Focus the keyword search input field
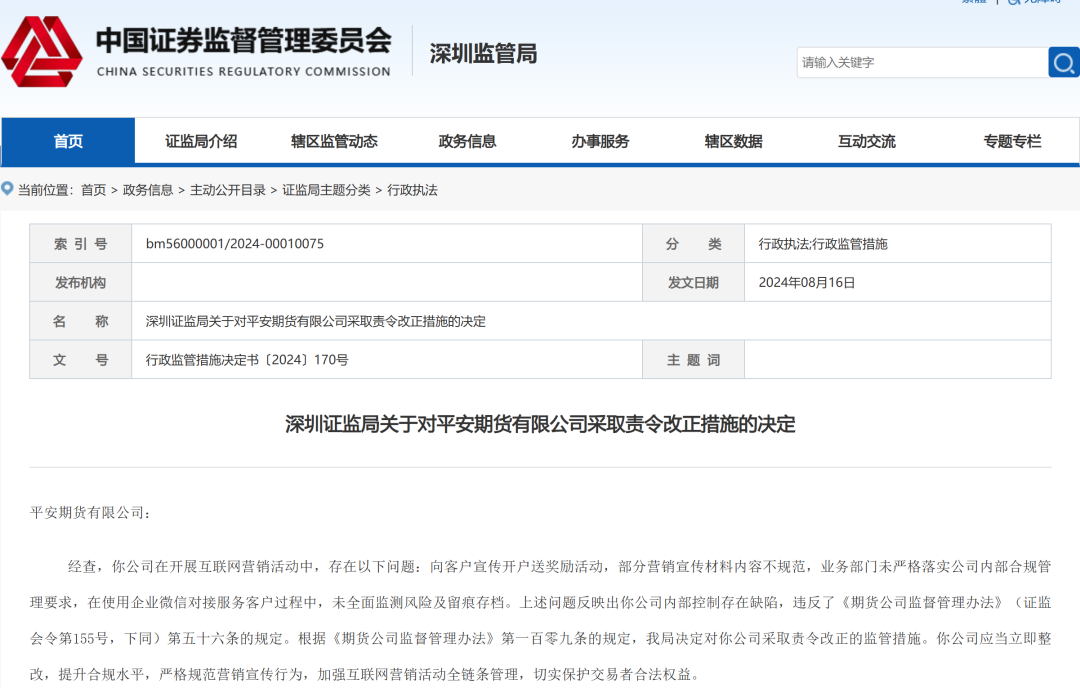This screenshot has width=1080, height=688. 922,63
